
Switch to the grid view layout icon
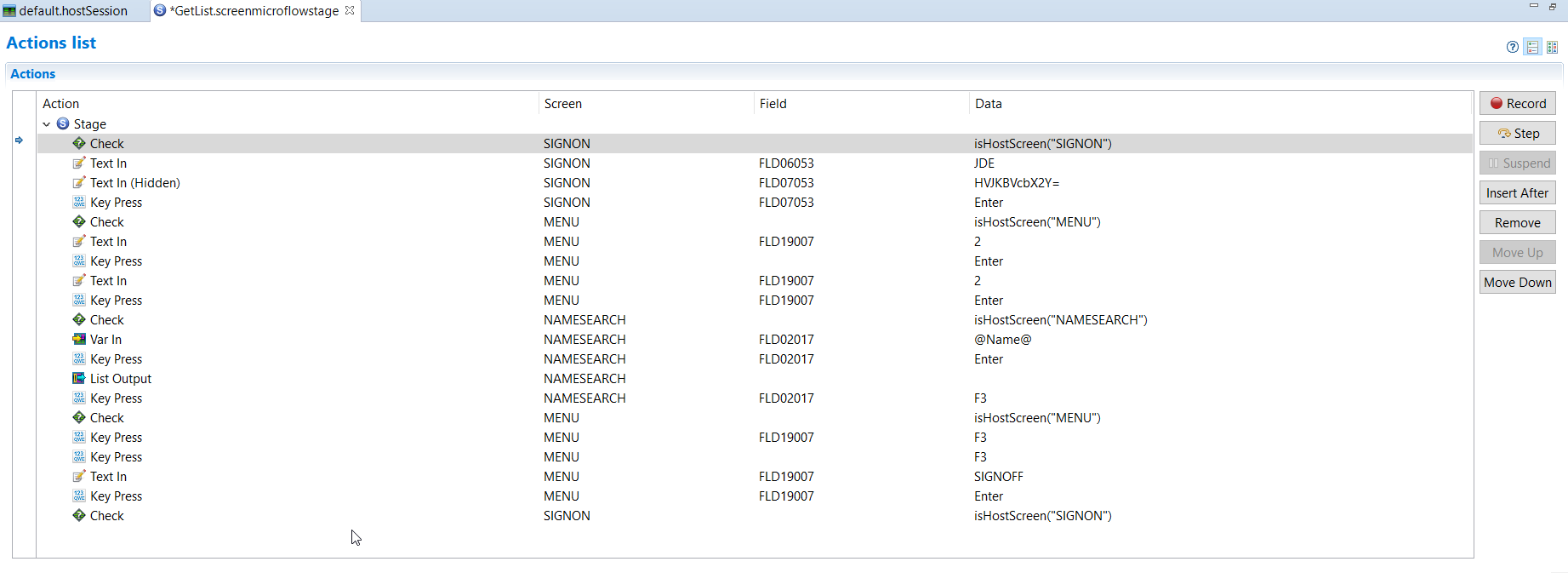(x=1552, y=47)
